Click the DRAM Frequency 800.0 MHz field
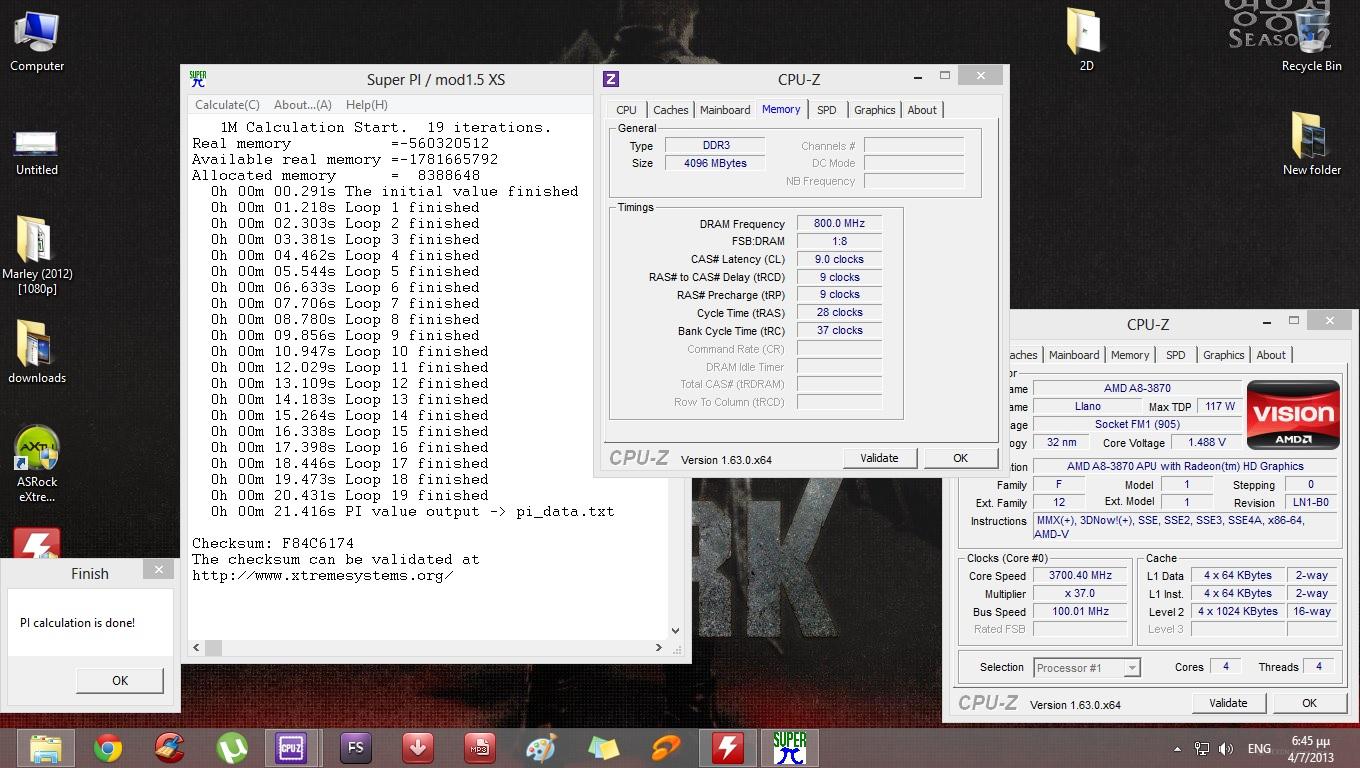Viewport: 1360px width, 768px height. [839, 224]
